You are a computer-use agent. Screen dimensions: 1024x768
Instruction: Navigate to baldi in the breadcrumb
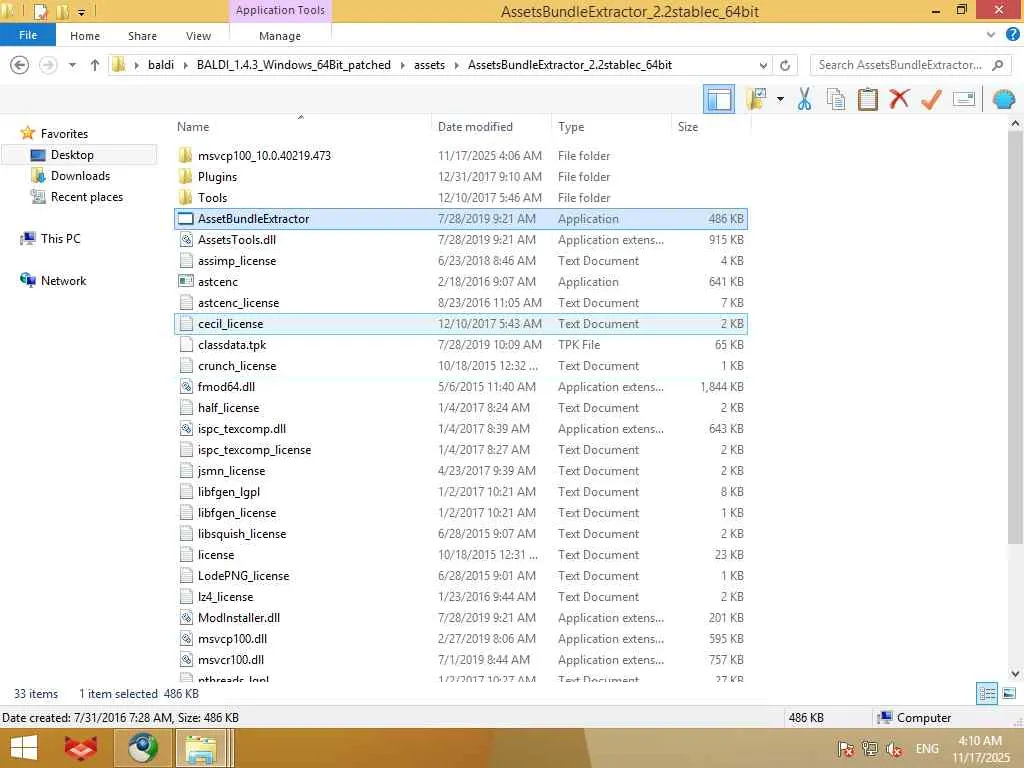point(161,65)
